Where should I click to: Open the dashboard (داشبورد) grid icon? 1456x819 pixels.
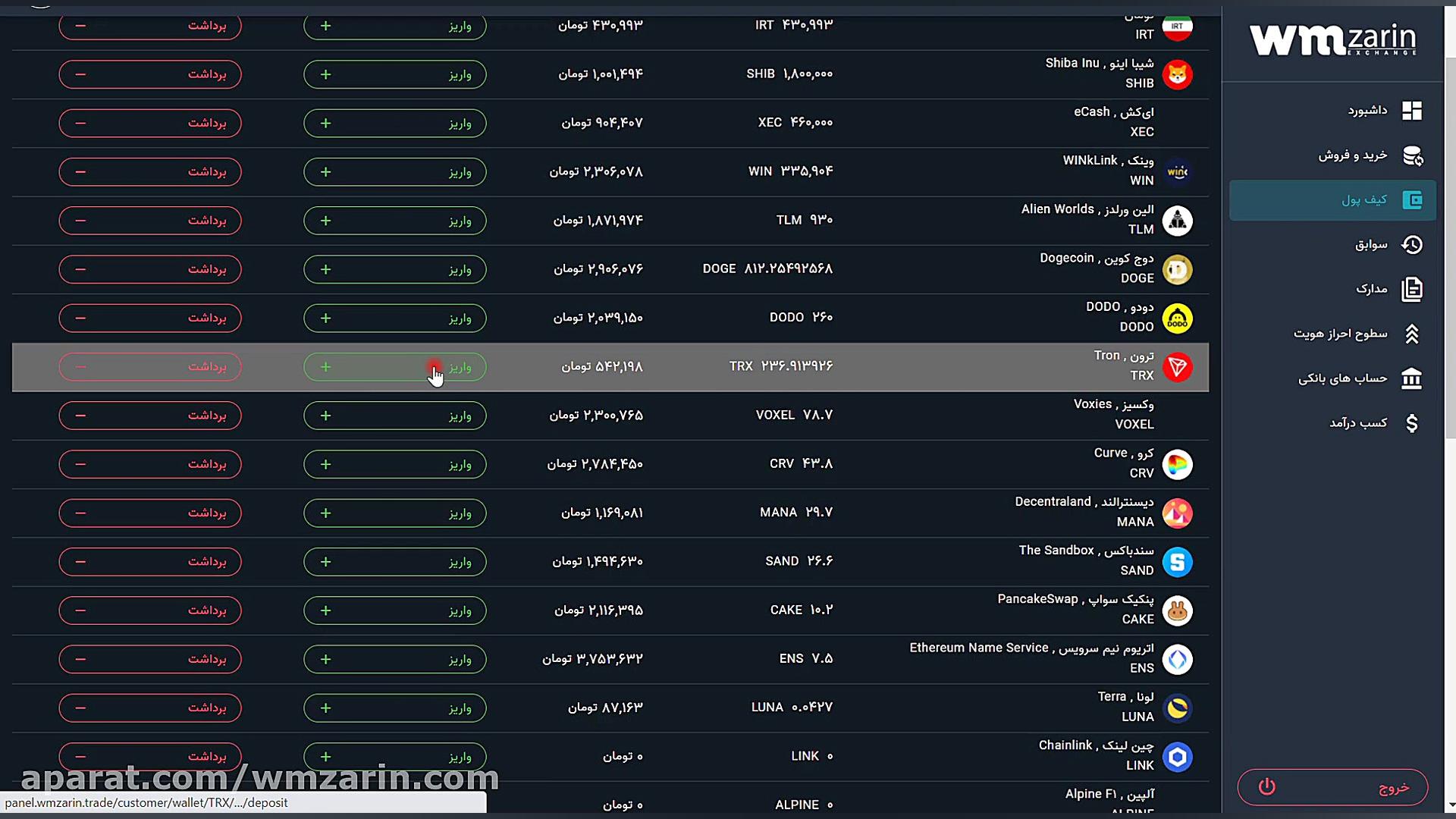1411,111
